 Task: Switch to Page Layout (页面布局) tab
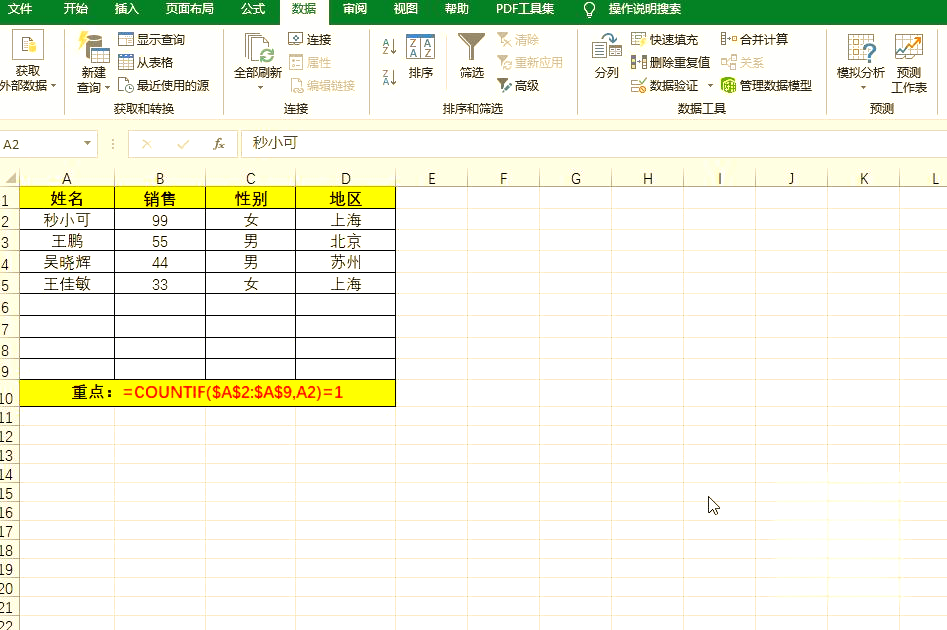click(x=190, y=9)
